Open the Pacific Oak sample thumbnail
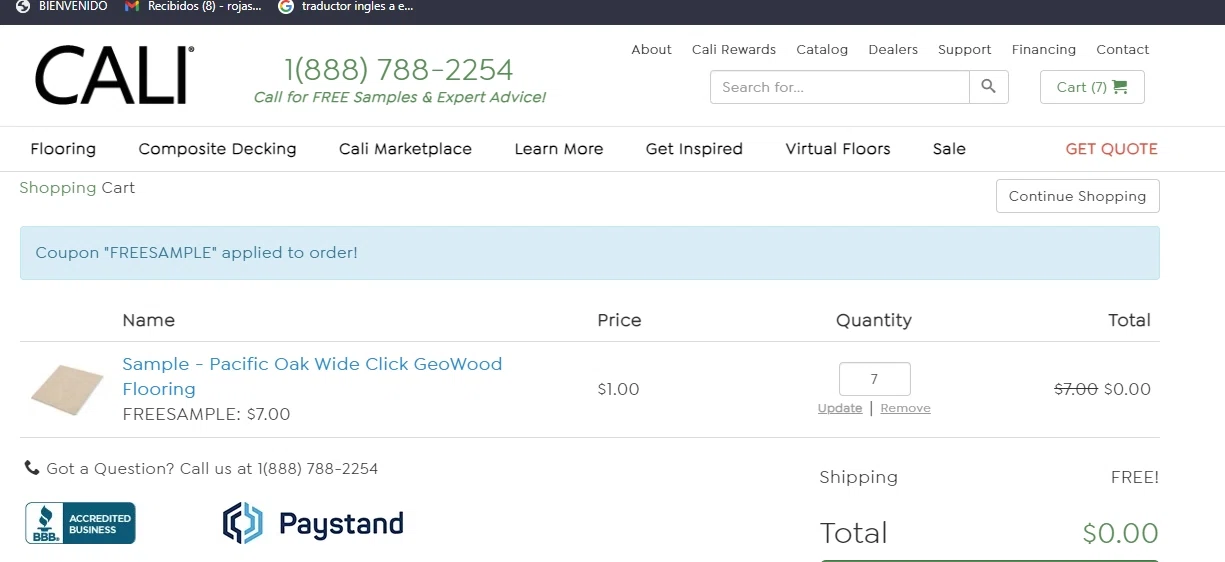The width and height of the screenshot is (1225, 562). [67, 389]
